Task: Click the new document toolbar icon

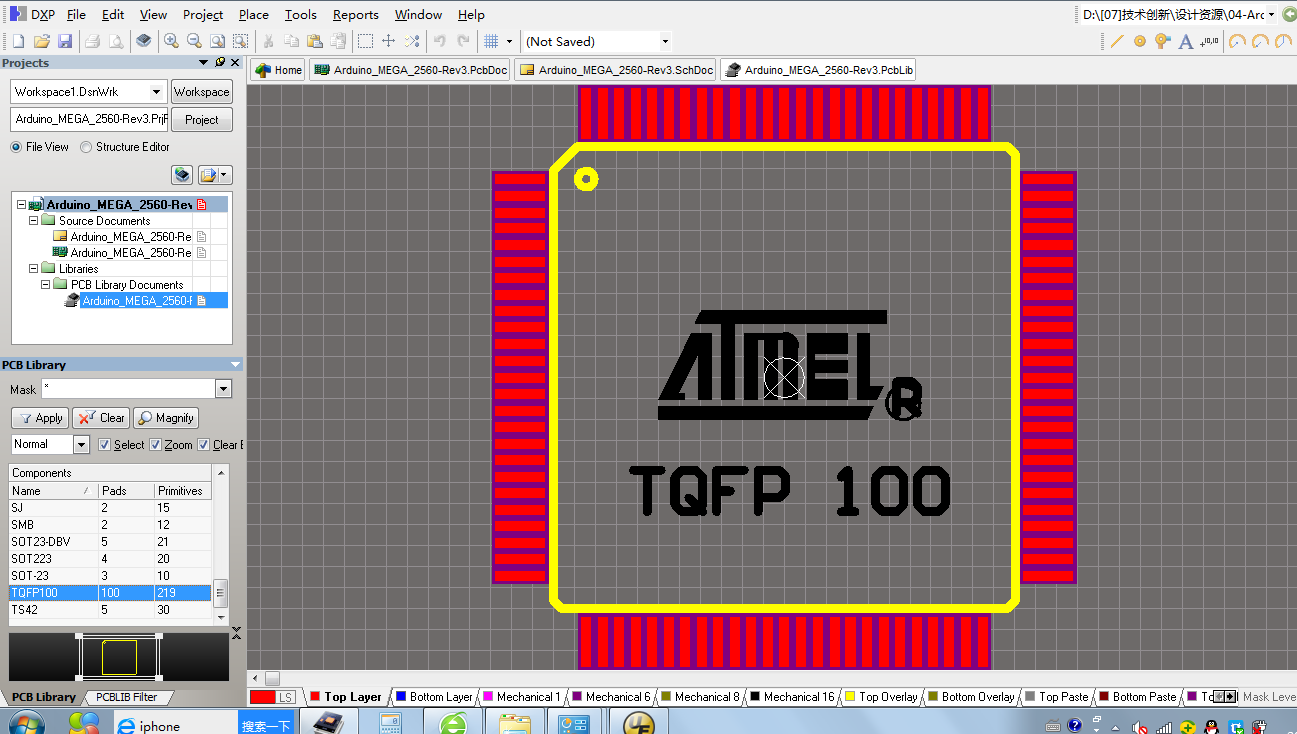Action: click(x=17, y=41)
